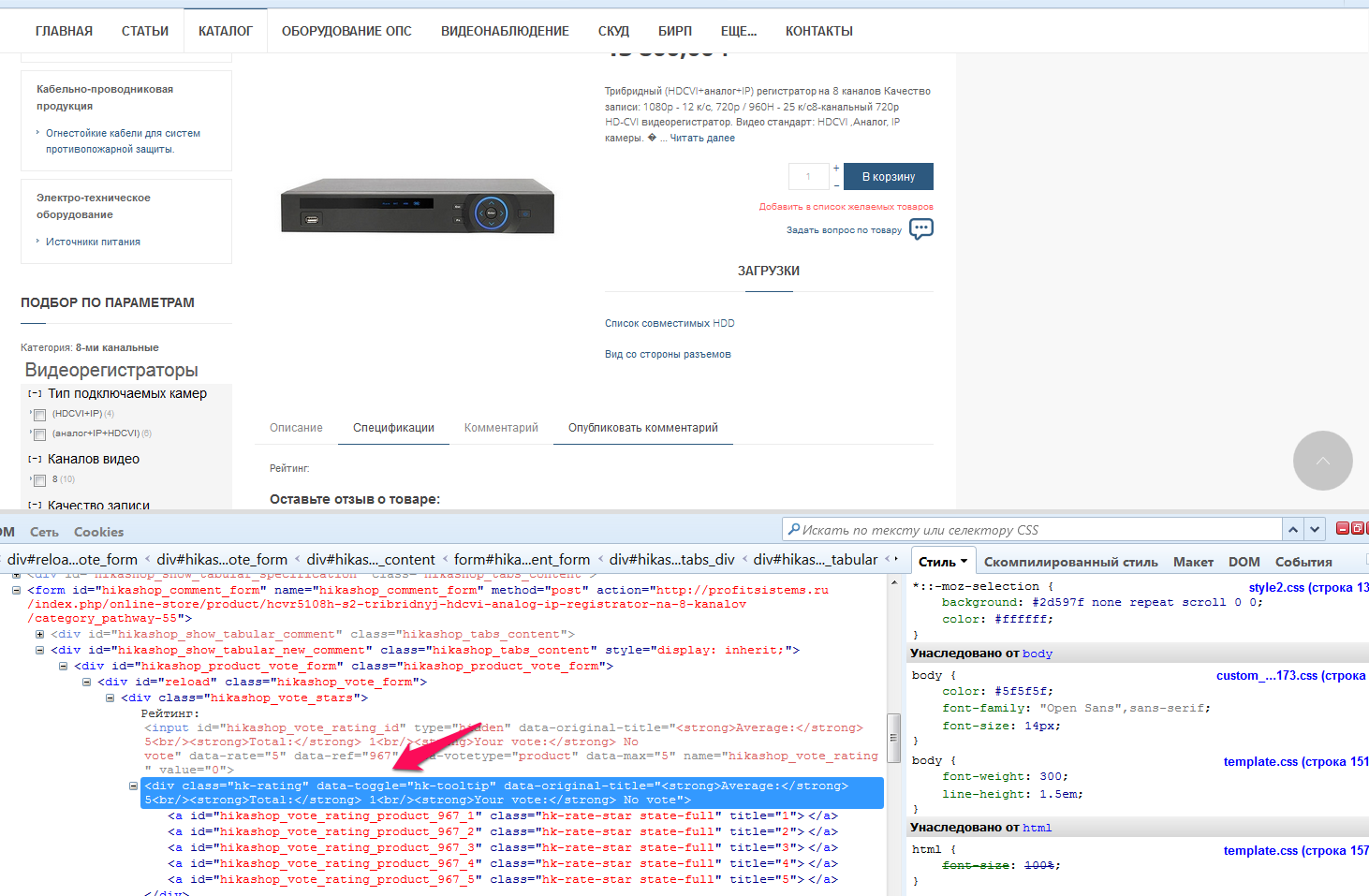Image resolution: width=1369 pixels, height=896 pixels.
Task: Focus the Firebug CSS selector search box
Action: (1032, 530)
